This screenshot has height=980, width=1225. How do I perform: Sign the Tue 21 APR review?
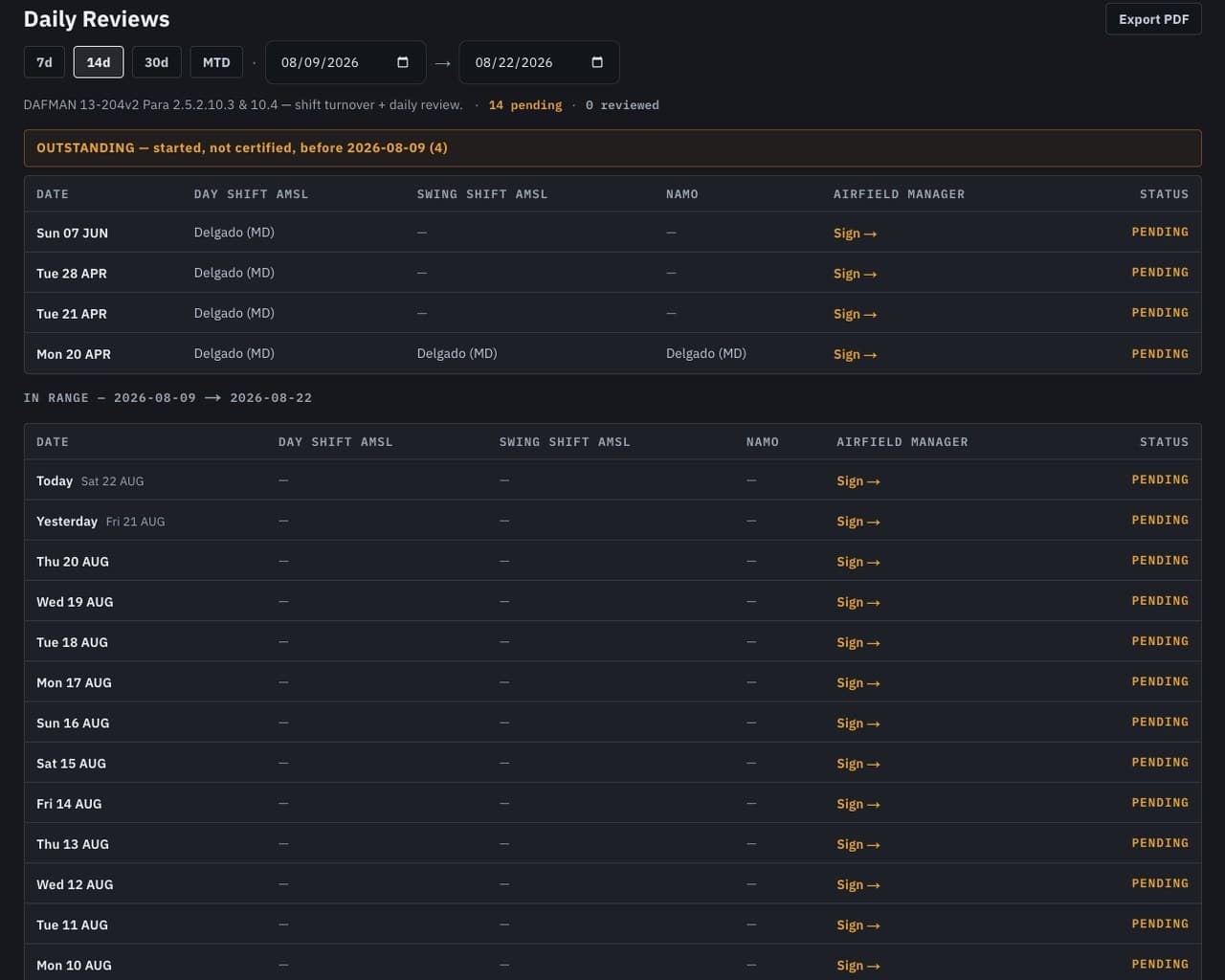click(x=855, y=313)
